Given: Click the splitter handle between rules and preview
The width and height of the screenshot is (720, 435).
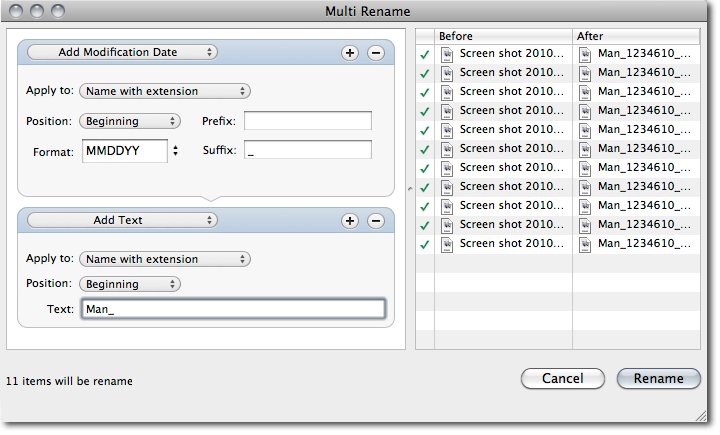Looking at the screenshot, I should [x=410, y=188].
